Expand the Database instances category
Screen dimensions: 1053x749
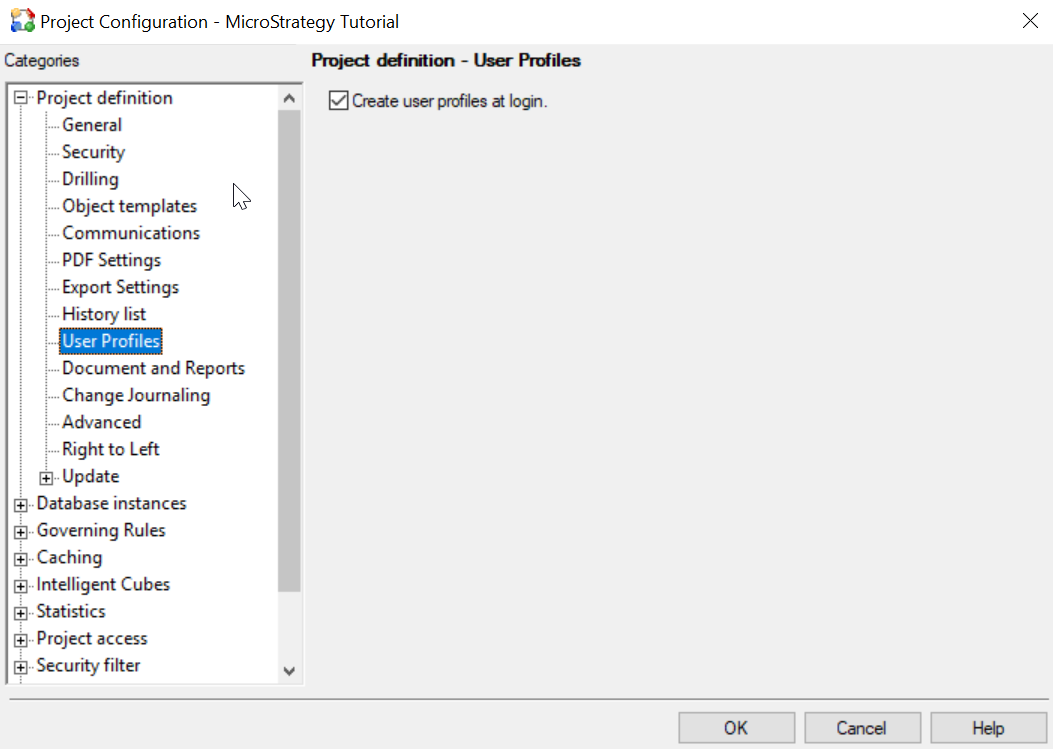(x=21, y=503)
